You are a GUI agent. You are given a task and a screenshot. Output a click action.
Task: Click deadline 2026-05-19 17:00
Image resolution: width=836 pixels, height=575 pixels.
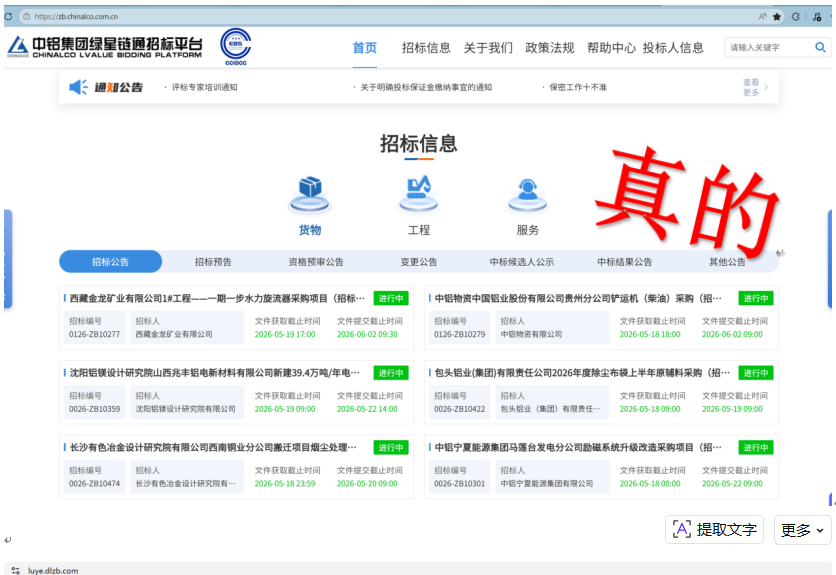tap(285, 334)
